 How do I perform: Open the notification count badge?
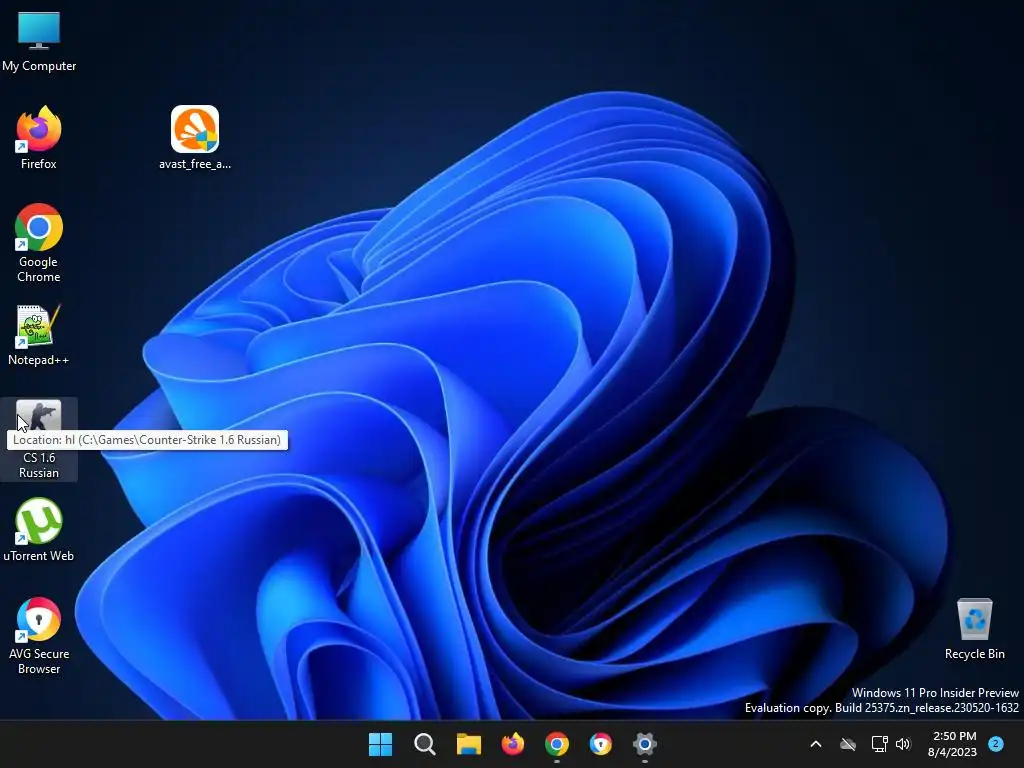996,744
